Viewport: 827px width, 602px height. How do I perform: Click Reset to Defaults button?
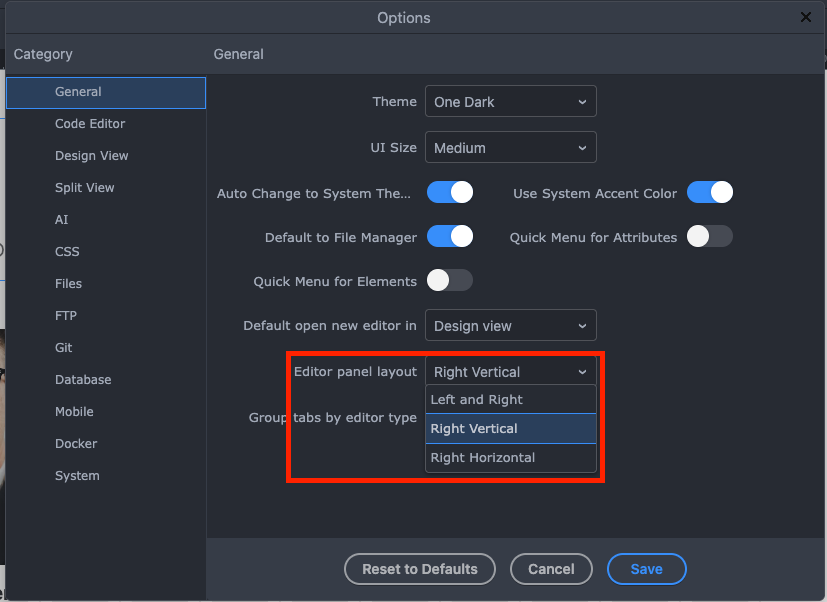tap(420, 569)
